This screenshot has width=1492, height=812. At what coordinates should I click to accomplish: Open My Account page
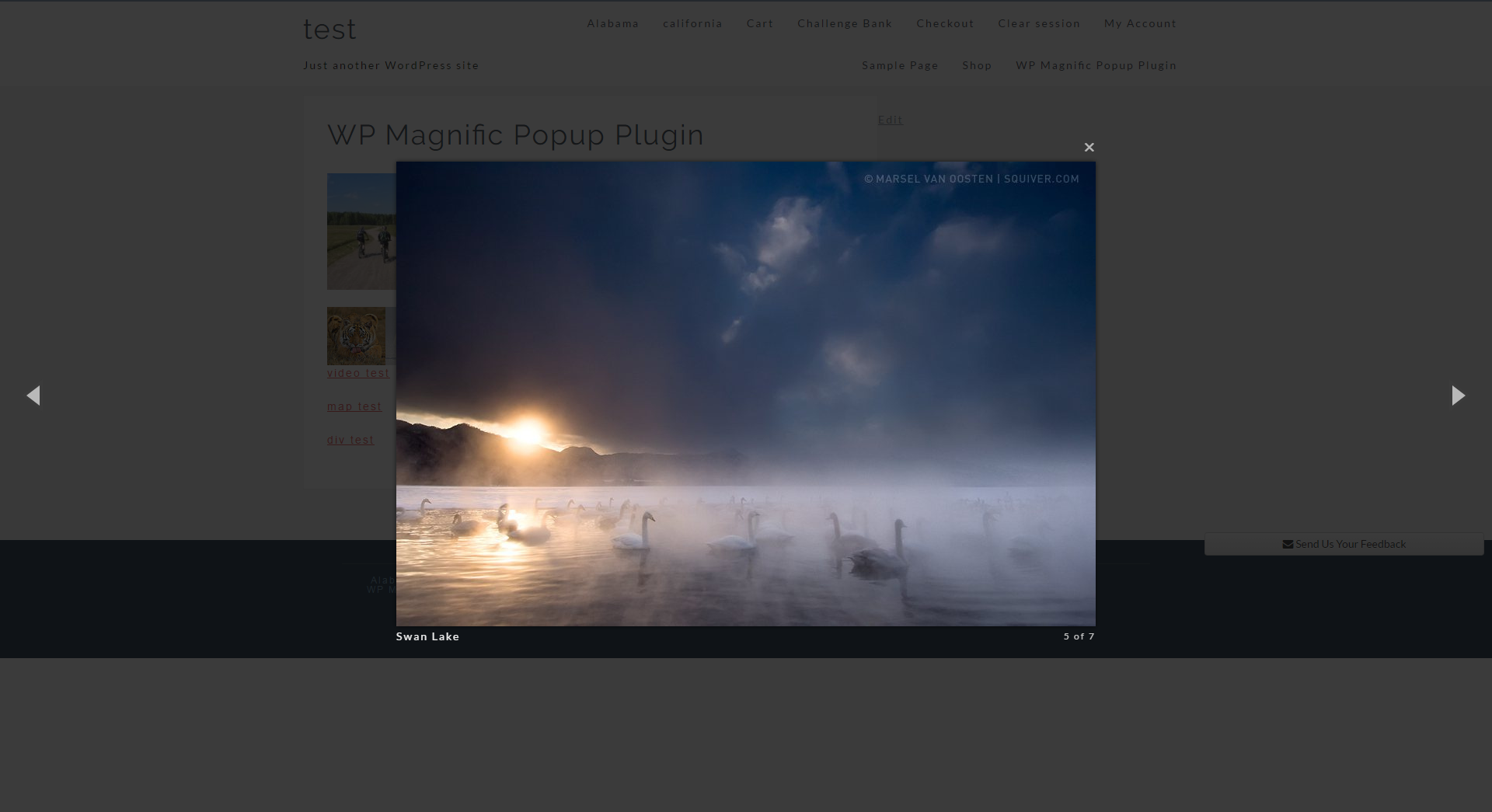(x=1140, y=23)
